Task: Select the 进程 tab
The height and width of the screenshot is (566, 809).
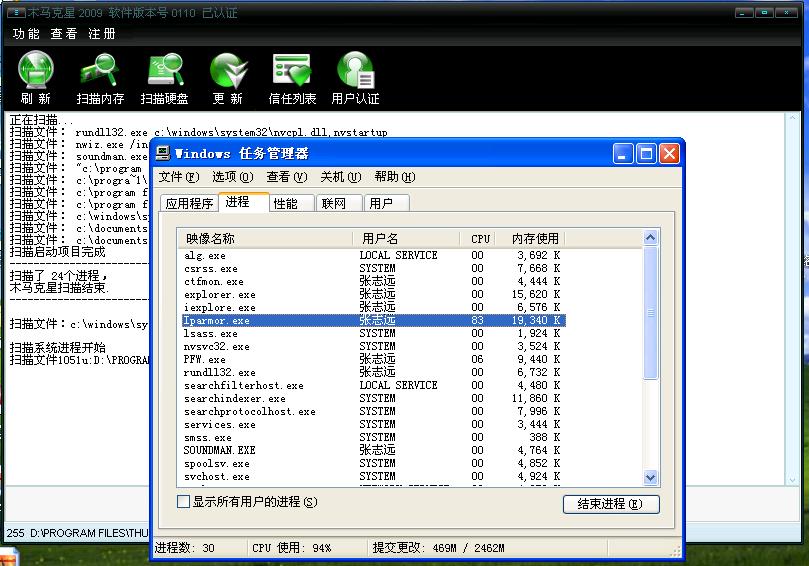Action: point(244,202)
